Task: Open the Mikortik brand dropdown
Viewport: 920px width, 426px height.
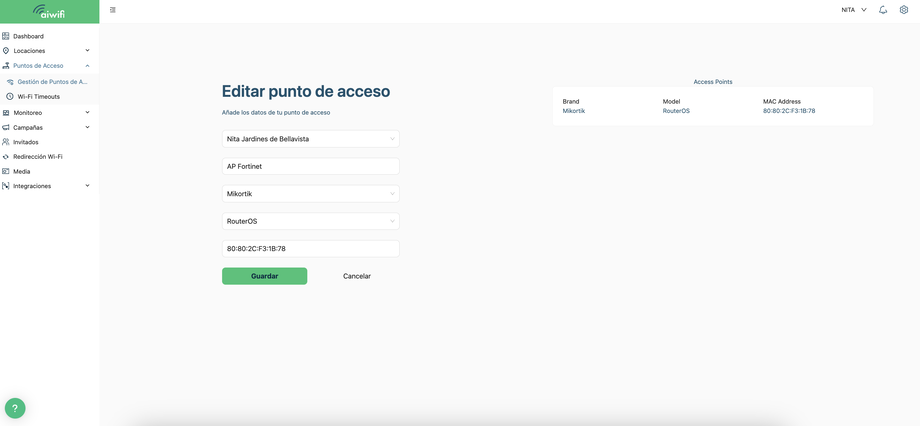Action: point(310,194)
